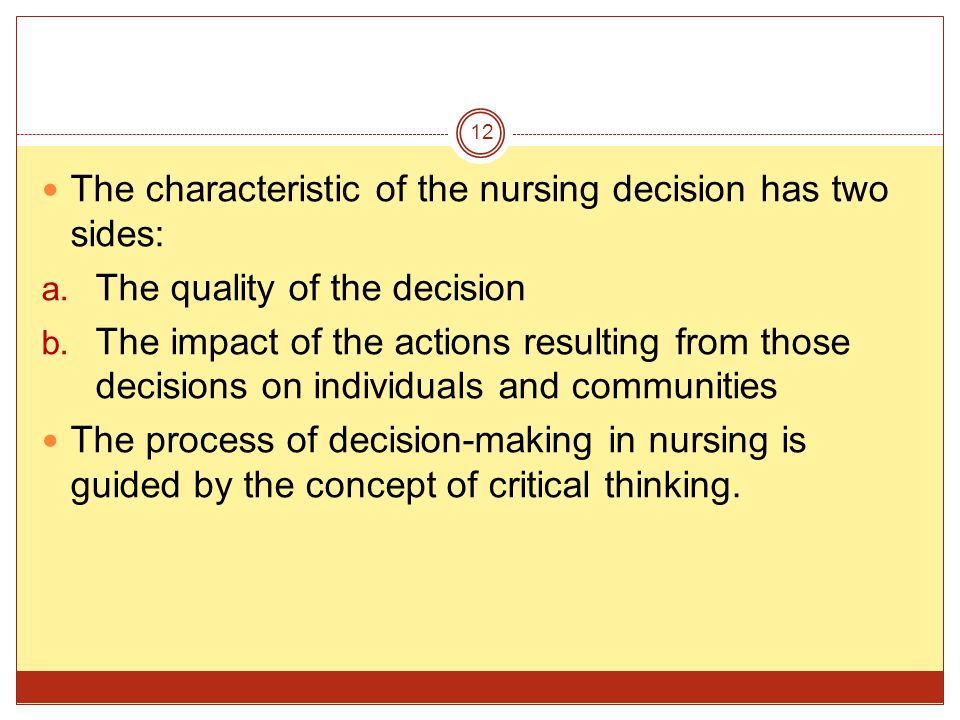The height and width of the screenshot is (720, 960).
Task: Select the red 'b.' list marker
Action: [54, 342]
